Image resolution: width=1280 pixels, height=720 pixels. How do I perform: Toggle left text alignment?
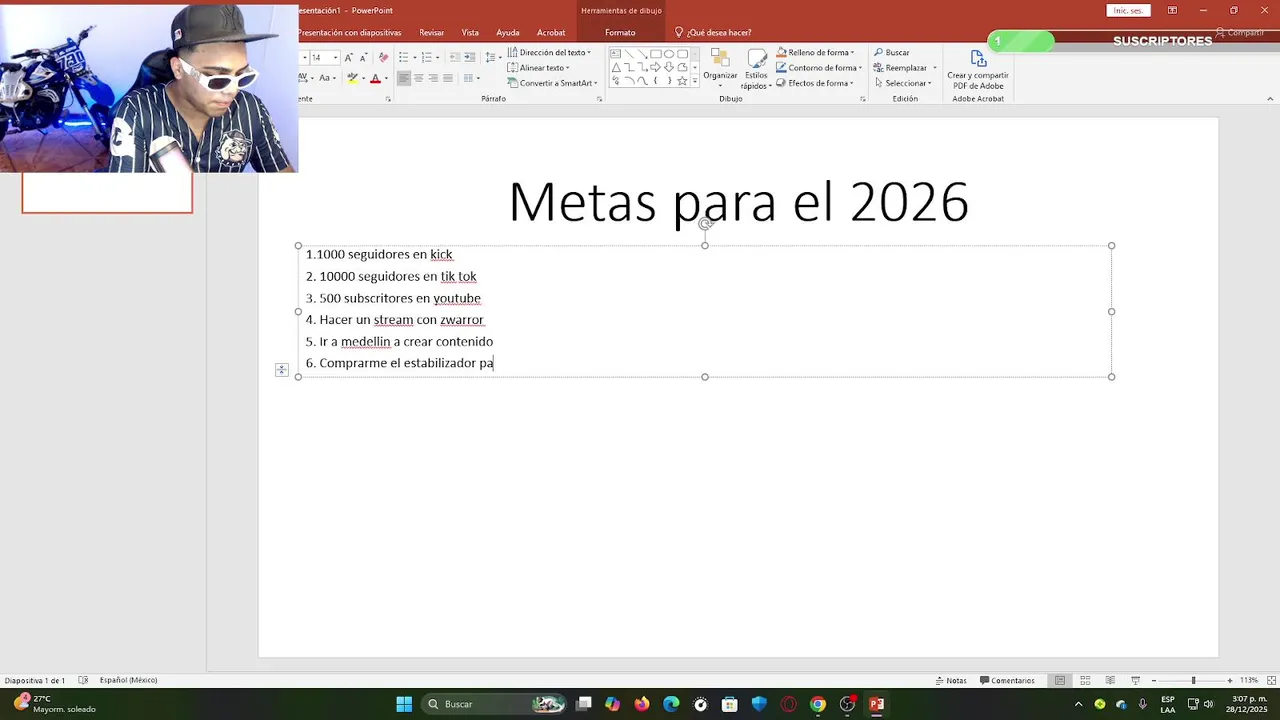(x=404, y=78)
